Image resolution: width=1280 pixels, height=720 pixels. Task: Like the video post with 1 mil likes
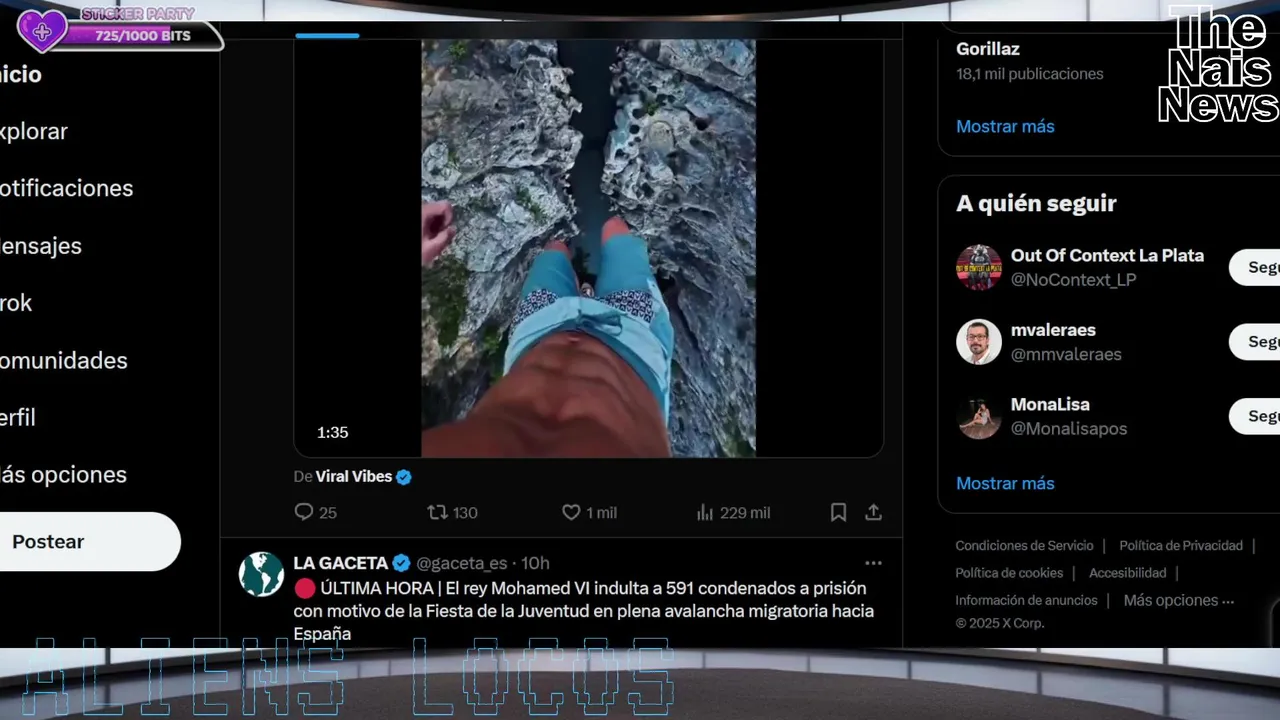(x=571, y=512)
